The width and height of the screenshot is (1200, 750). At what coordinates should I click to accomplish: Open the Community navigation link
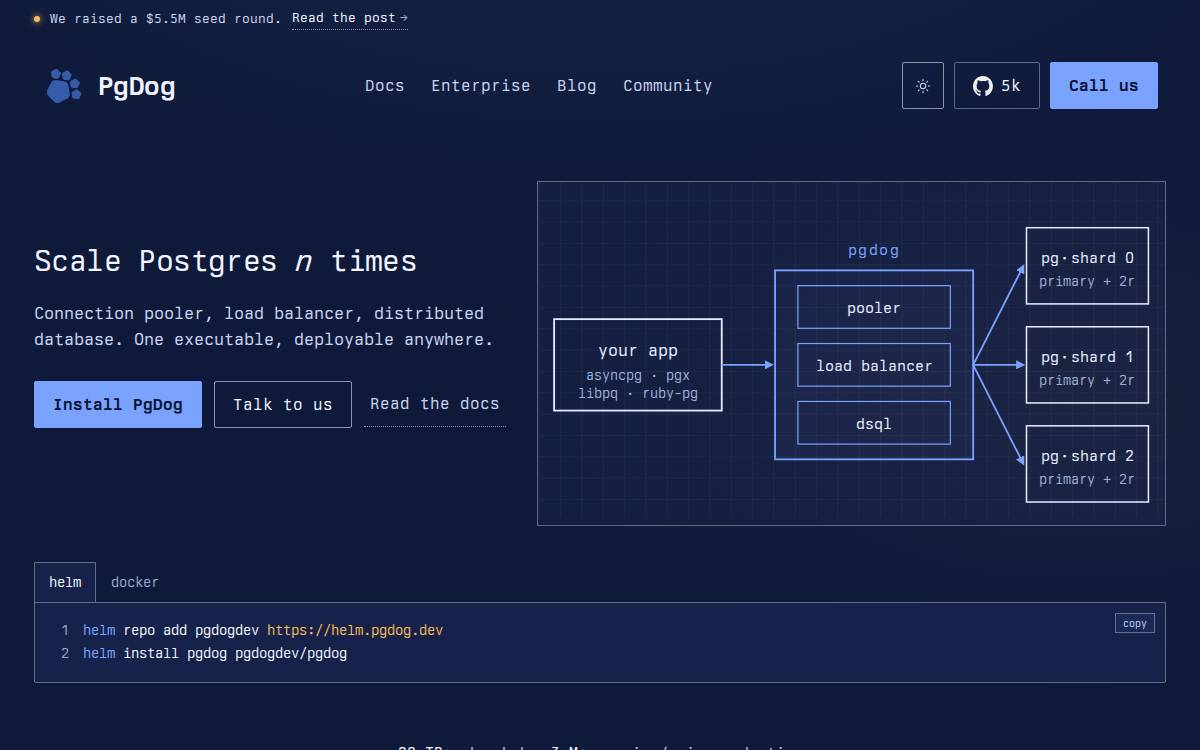click(x=668, y=86)
